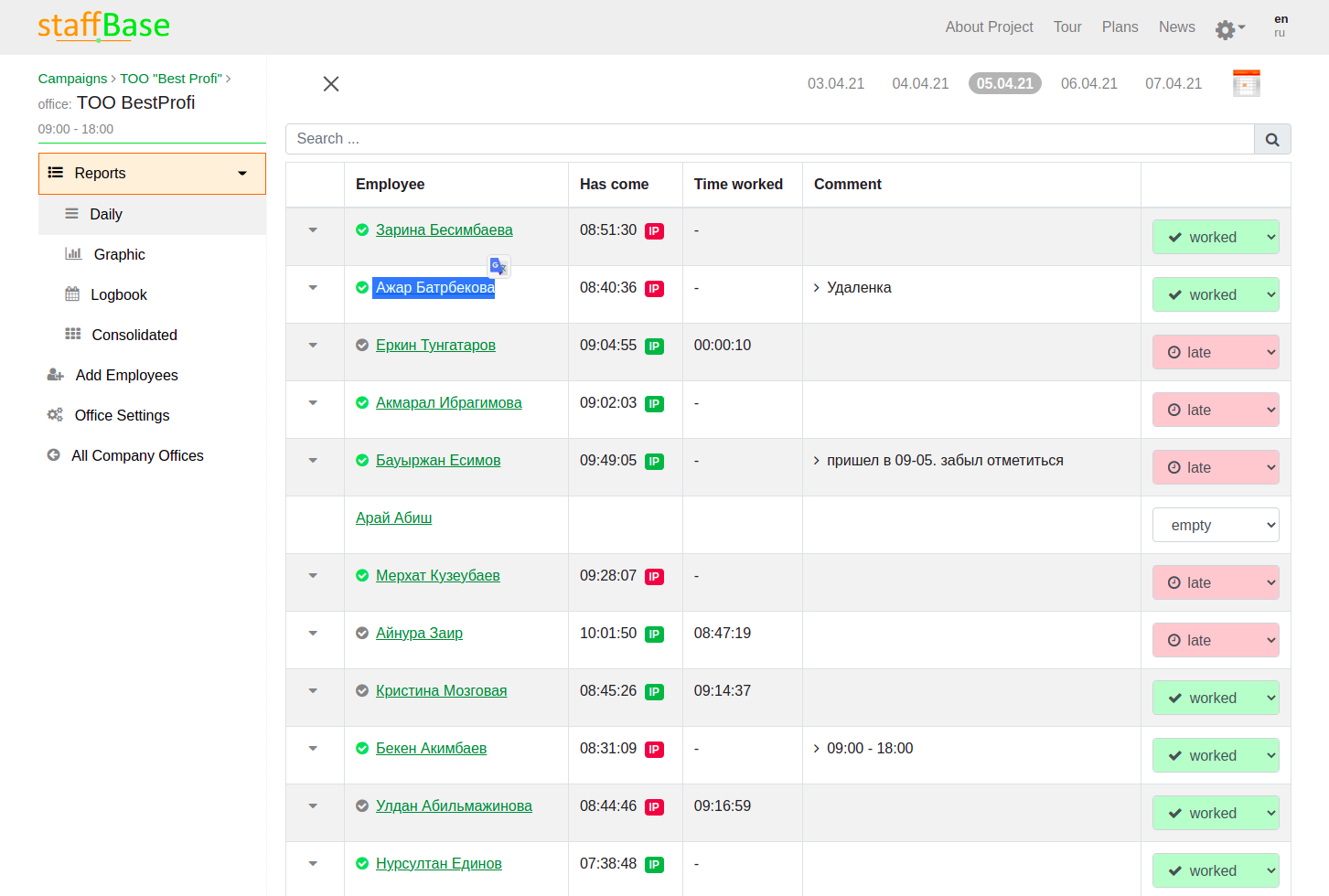This screenshot has width=1329, height=896.
Task: Select the Graphic report icon in sidebar
Action: click(x=73, y=253)
